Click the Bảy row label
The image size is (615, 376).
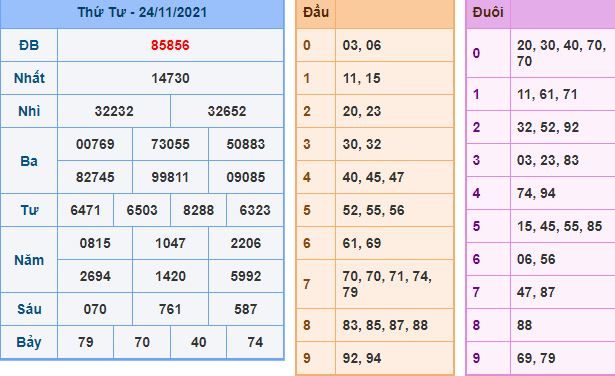click(x=29, y=342)
